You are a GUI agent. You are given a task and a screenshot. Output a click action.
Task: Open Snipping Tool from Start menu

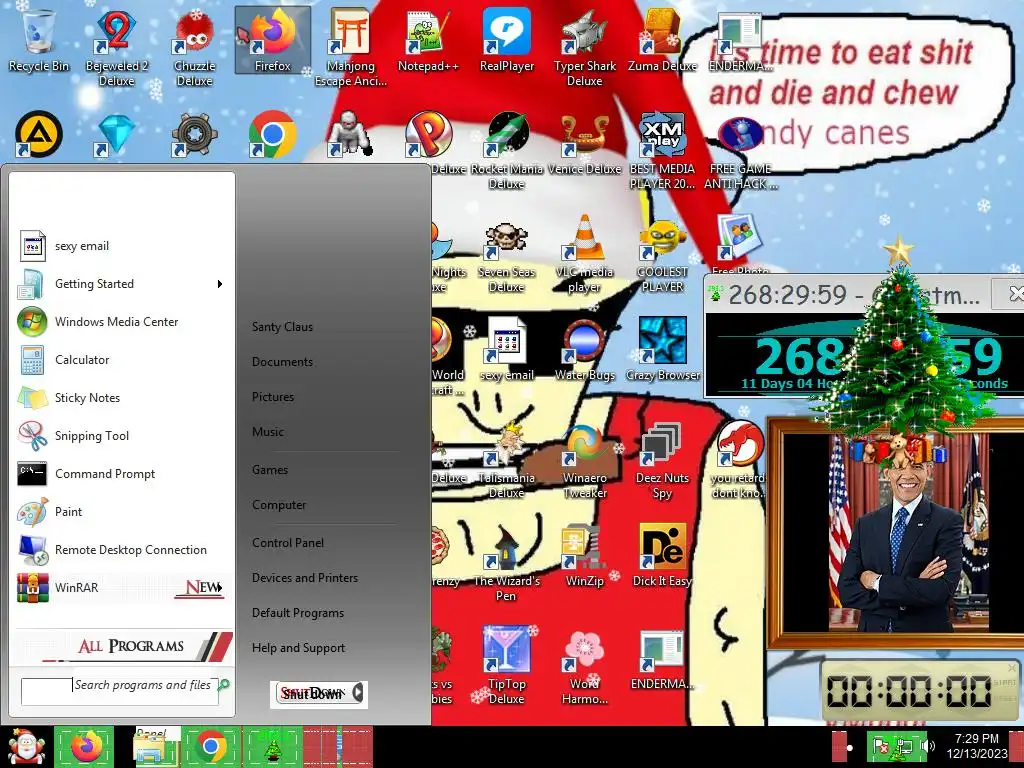[121, 436]
